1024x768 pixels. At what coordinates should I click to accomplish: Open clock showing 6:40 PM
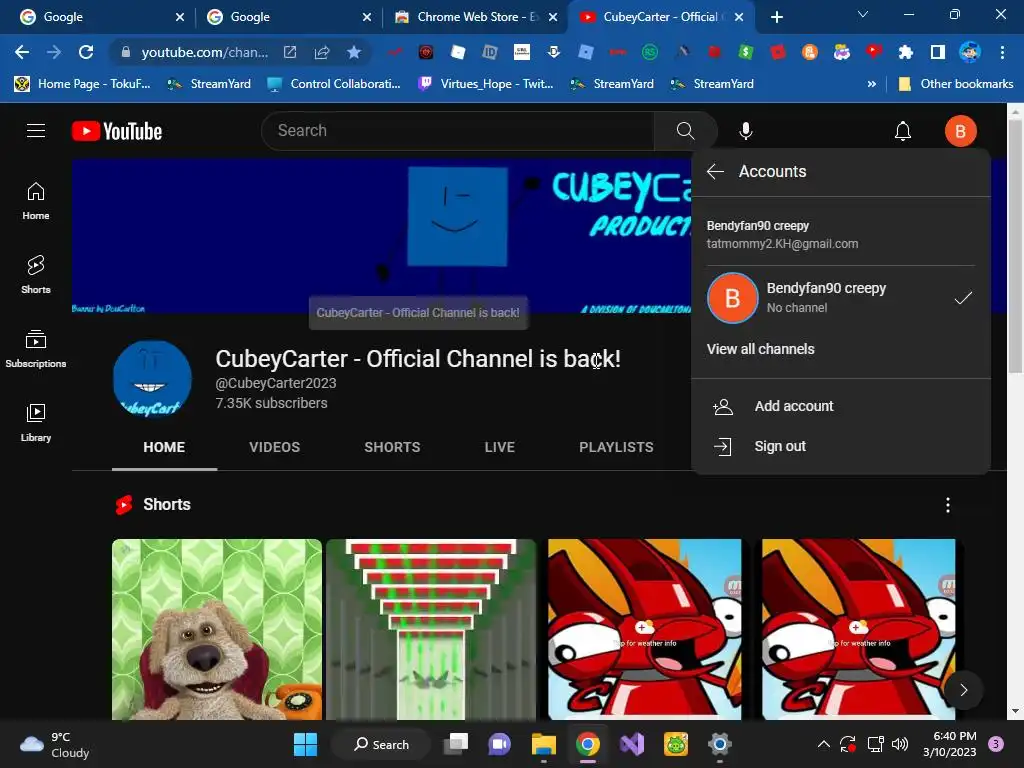tap(950, 744)
